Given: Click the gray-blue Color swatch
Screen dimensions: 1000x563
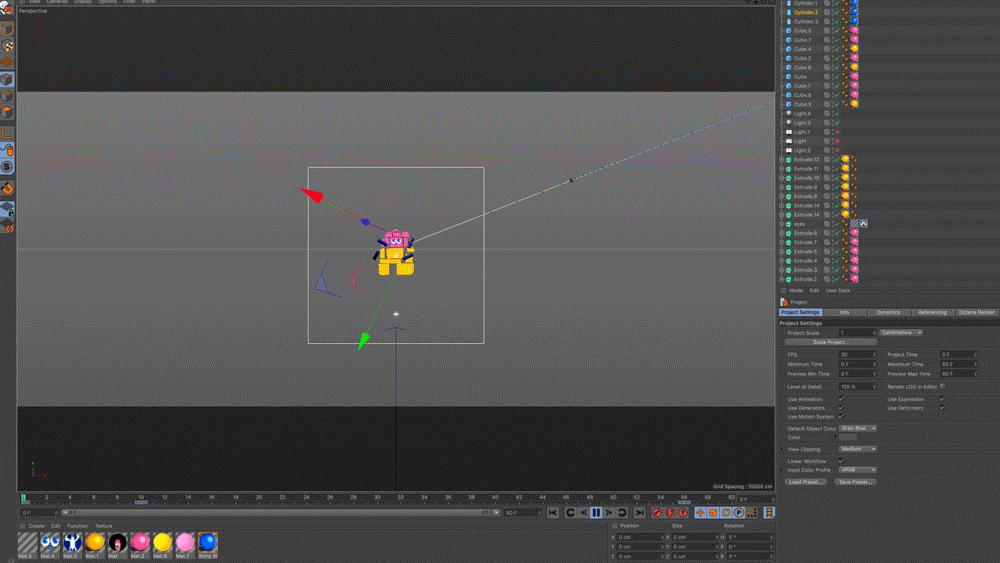Looking at the screenshot, I should coord(848,437).
